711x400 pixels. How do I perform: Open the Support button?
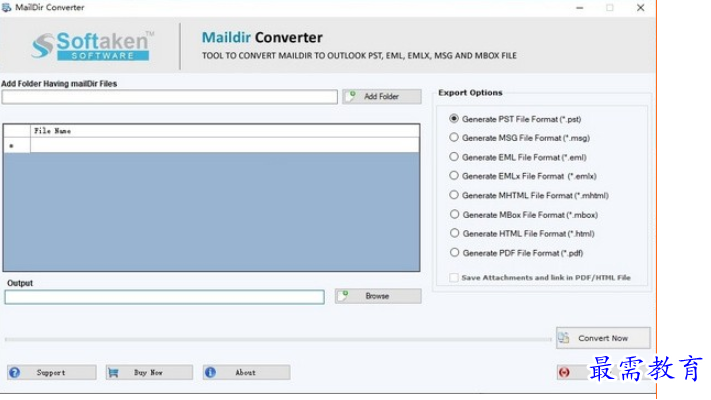[x=52, y=372]
